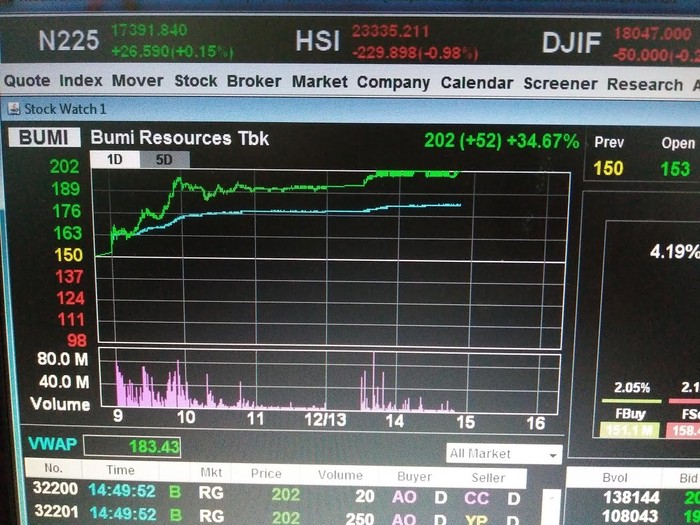The image size is (700, 525).
Task: Click the Prev price 150
Action: tap(608, 168)
